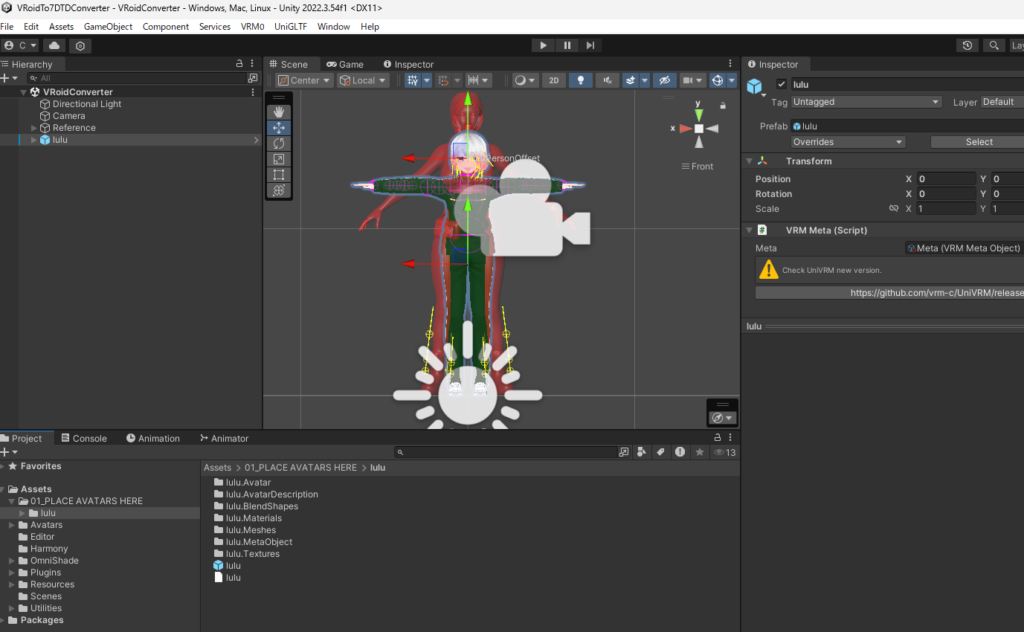Expand the lulu object in Hierarchy
The height and width of the screenshot is (632, 1024).
point(34,140)
